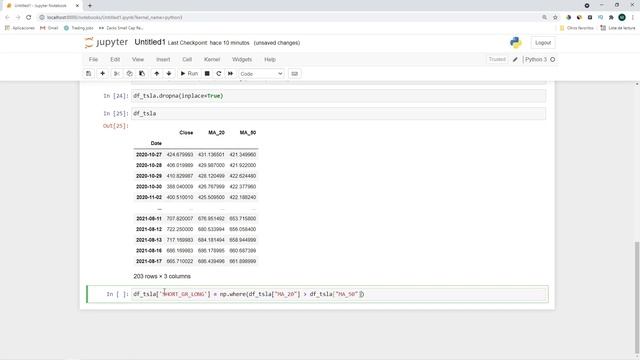This screenshot has width=640, height=360.
Task: Open browser extensions puzzle icon
Action: click(x=611, y=18)
